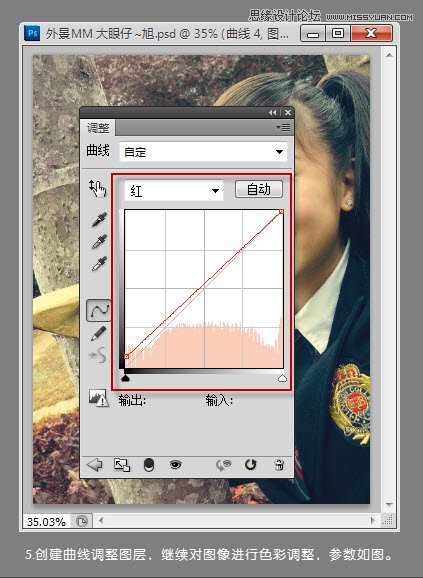Open the Adjustments panel flyout menu
The image size is (423, 578).
click(284, 128)
